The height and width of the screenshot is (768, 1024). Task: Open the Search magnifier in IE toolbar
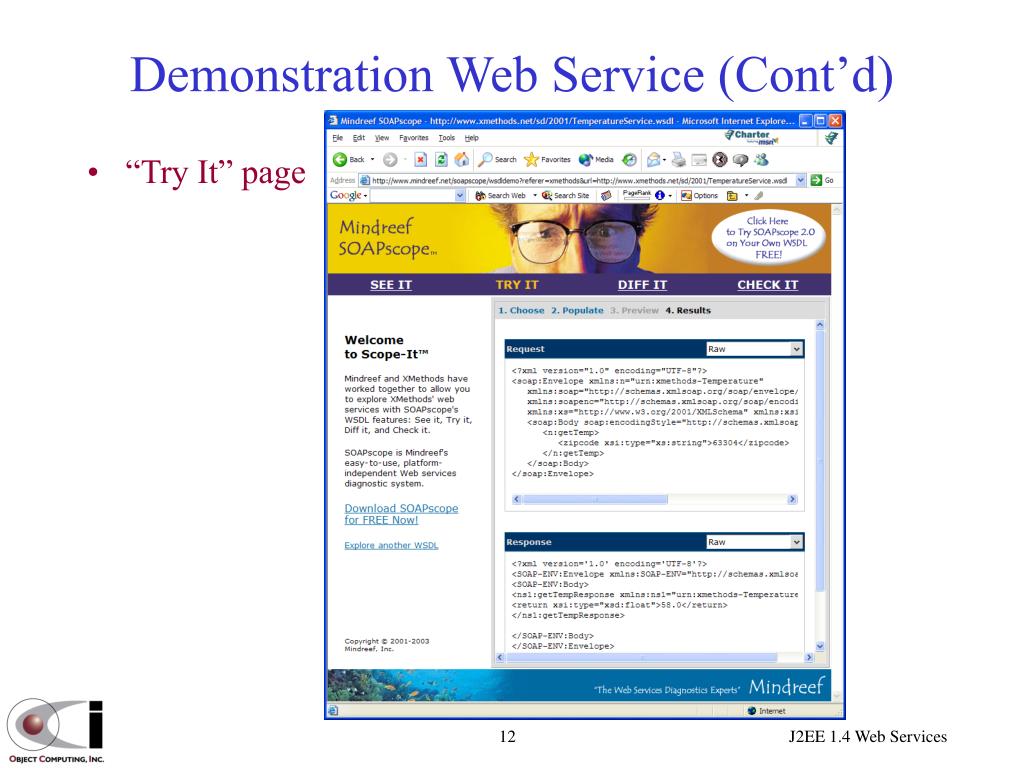click(498, 159)
